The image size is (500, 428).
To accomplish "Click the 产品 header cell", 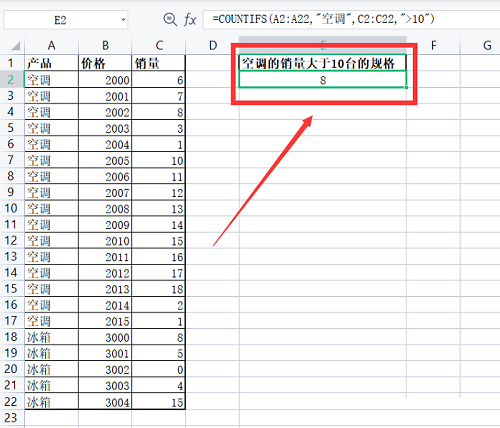I will (x=51, y=63).
